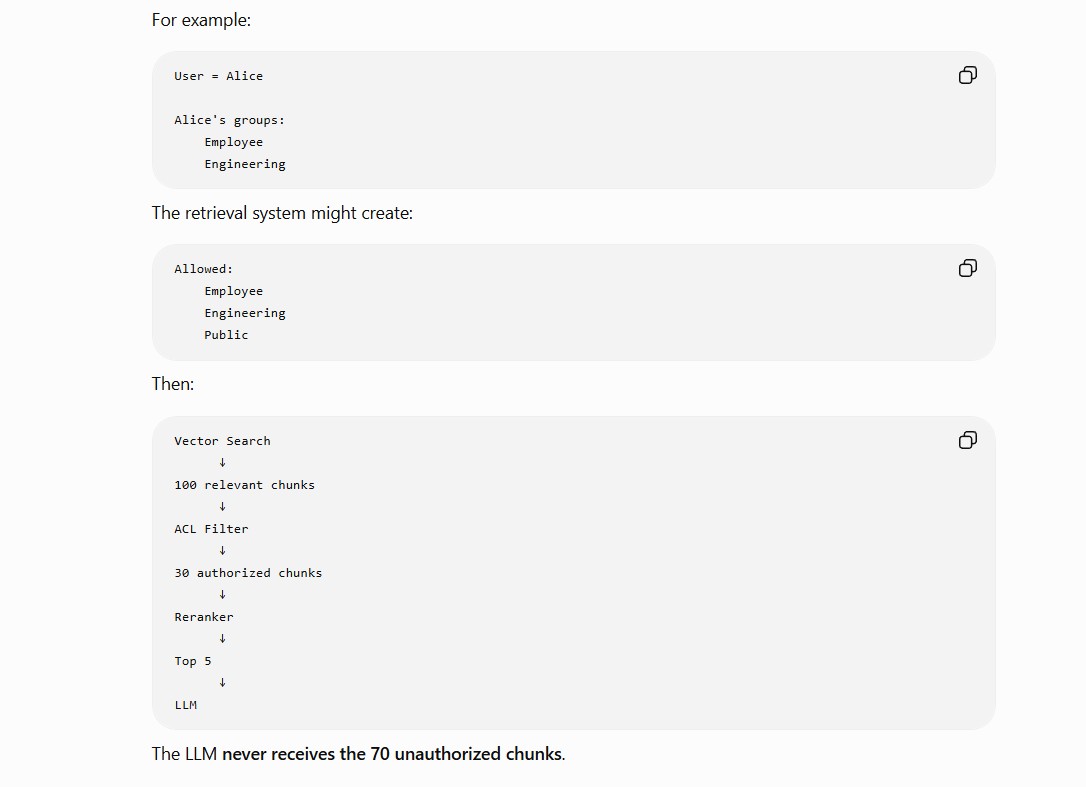
Task: Click the 'Alice's groups:' code line
Action: click(x=229, y=120)
